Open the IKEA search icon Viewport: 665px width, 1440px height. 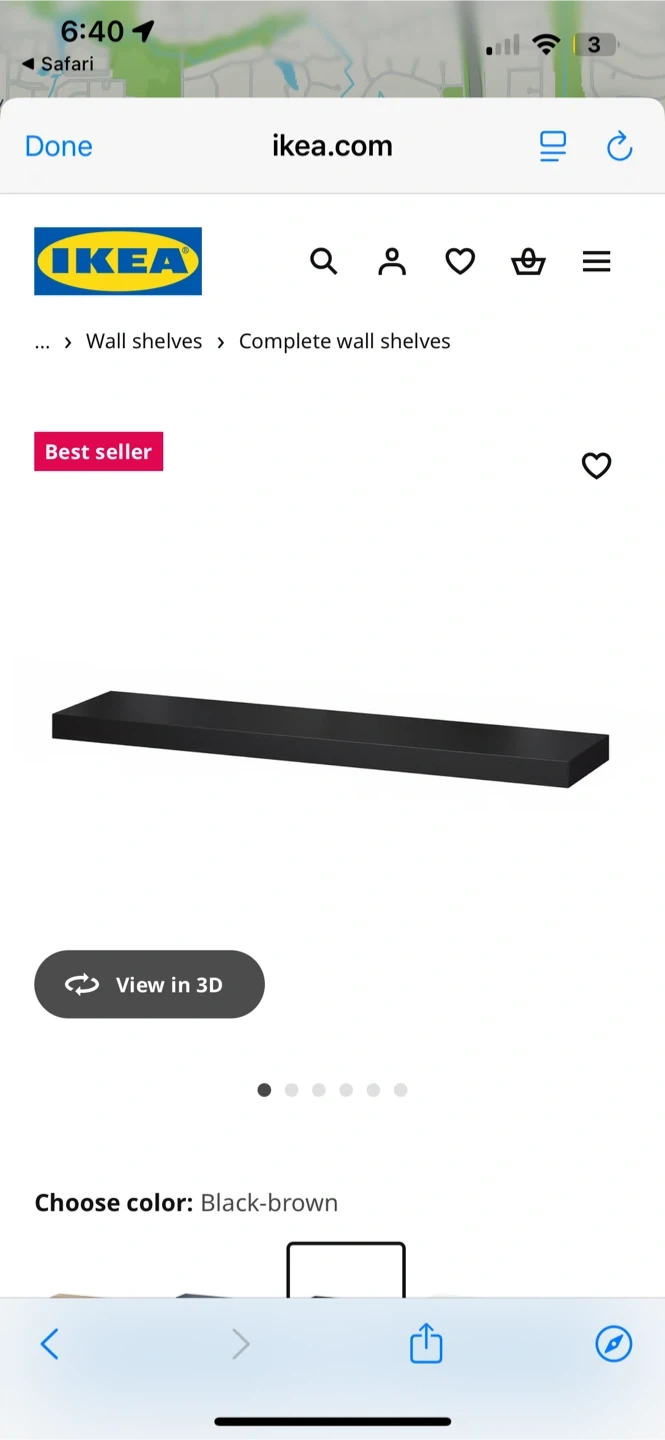pos(323,262)
